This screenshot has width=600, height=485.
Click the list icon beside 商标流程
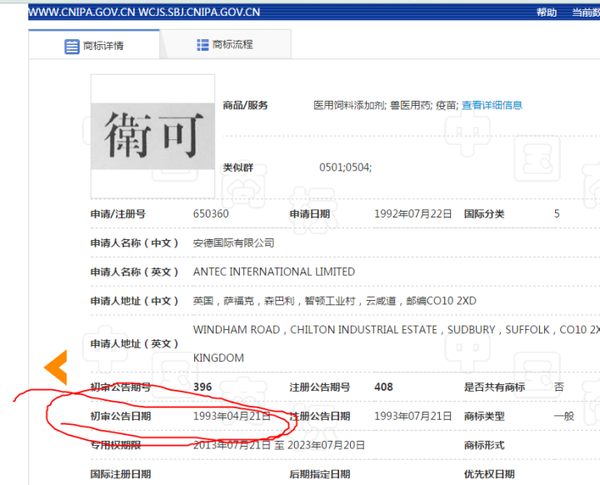[202, 45]
